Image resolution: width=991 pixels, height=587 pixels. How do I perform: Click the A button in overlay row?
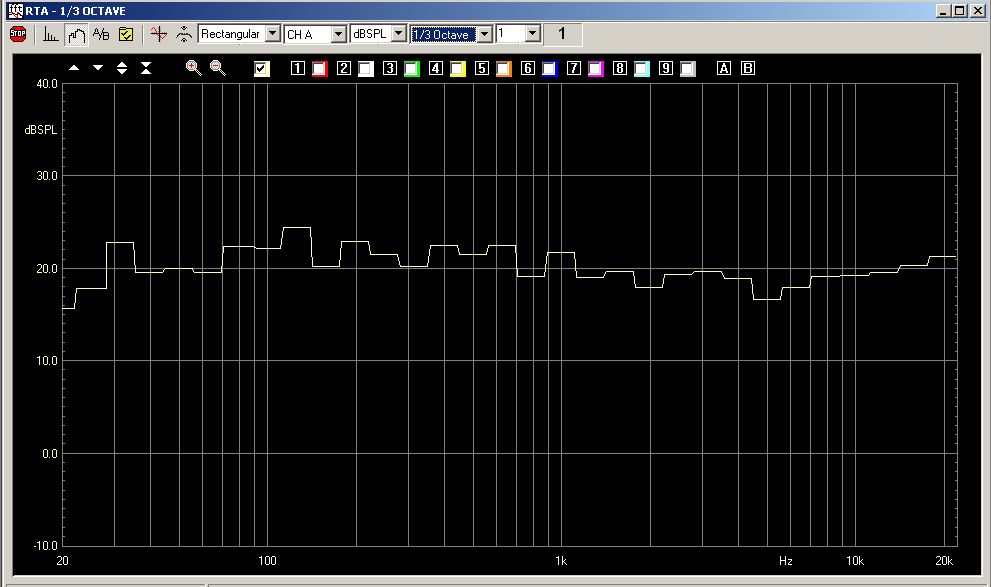pos(724,69)
